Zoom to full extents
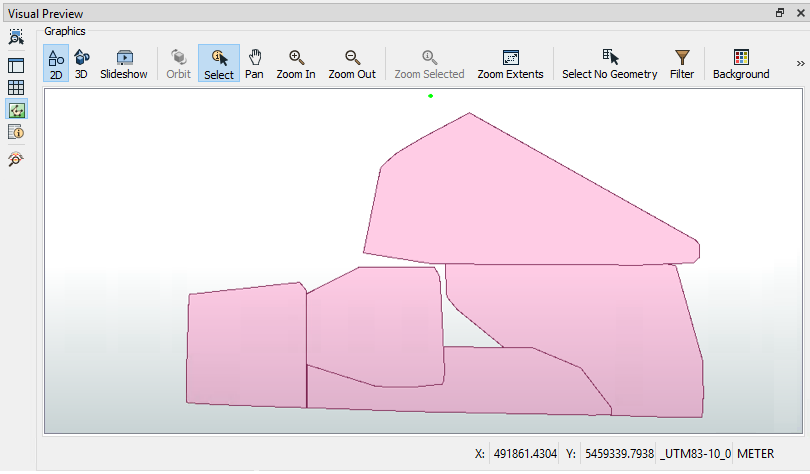Viewport: 810px width, 474px height. pyautogui.click(x=510, y=64)
